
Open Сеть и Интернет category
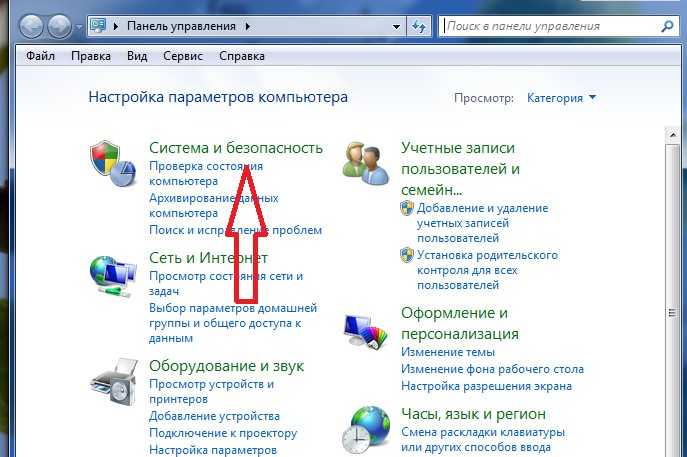pos(208,258)
